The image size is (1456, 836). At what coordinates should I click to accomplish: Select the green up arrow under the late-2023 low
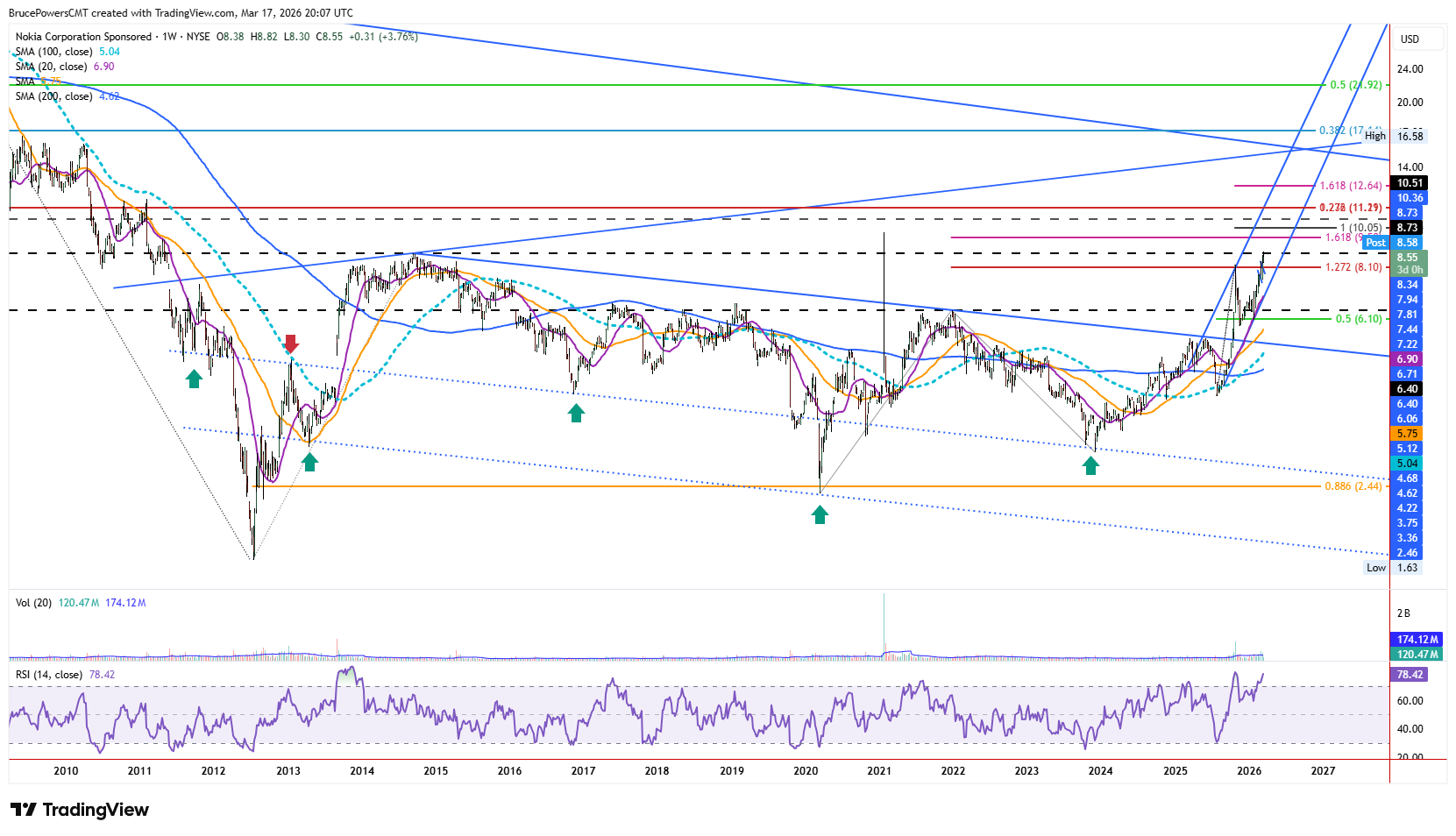(x=1090, y=465)
